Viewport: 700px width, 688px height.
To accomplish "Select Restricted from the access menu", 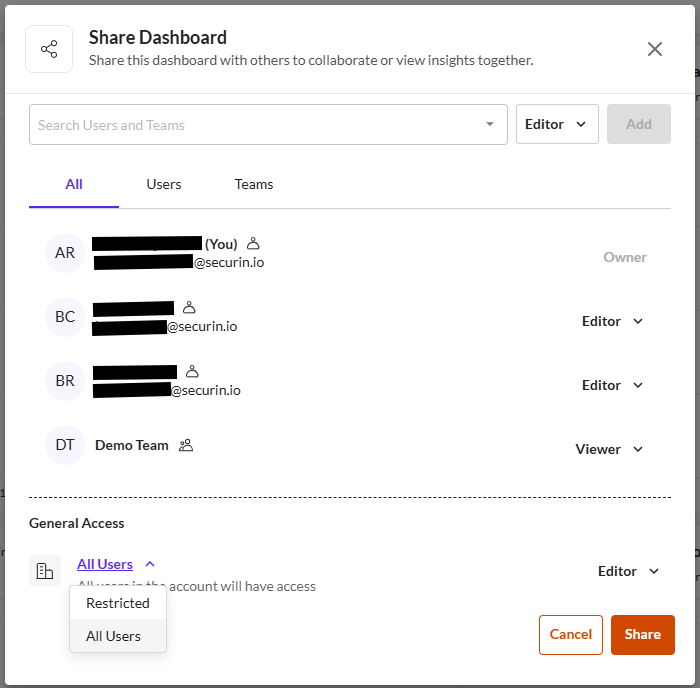I will pyautogui.click(x=118, y=603).
